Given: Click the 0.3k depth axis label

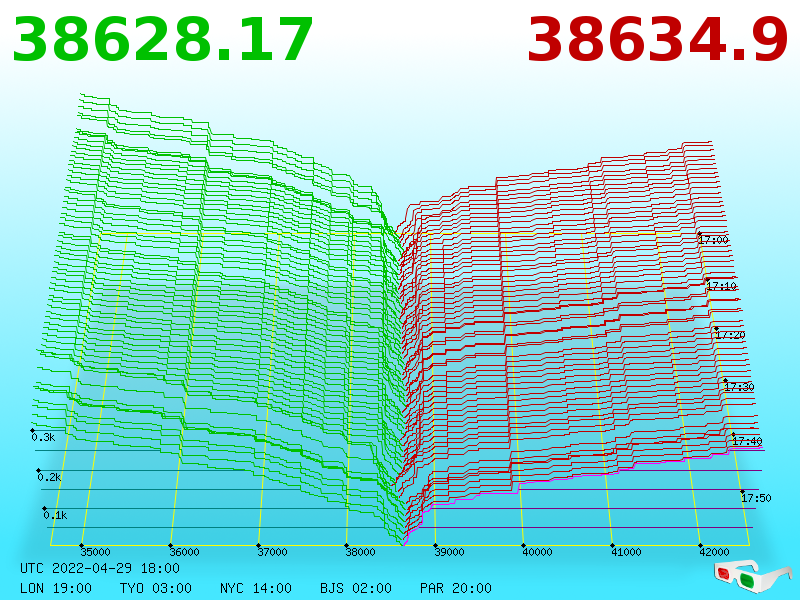Looking at the screenshot, I should (x=43, y=437).
